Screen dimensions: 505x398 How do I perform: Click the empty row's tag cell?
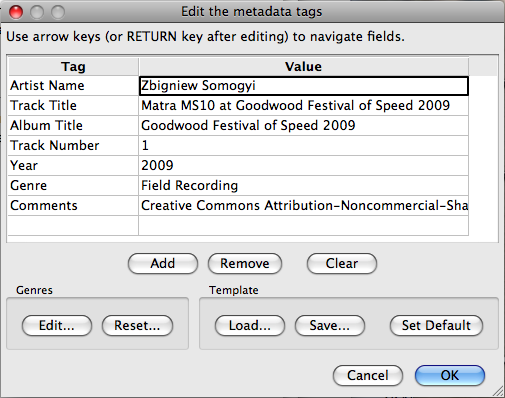tap(73, 226)
